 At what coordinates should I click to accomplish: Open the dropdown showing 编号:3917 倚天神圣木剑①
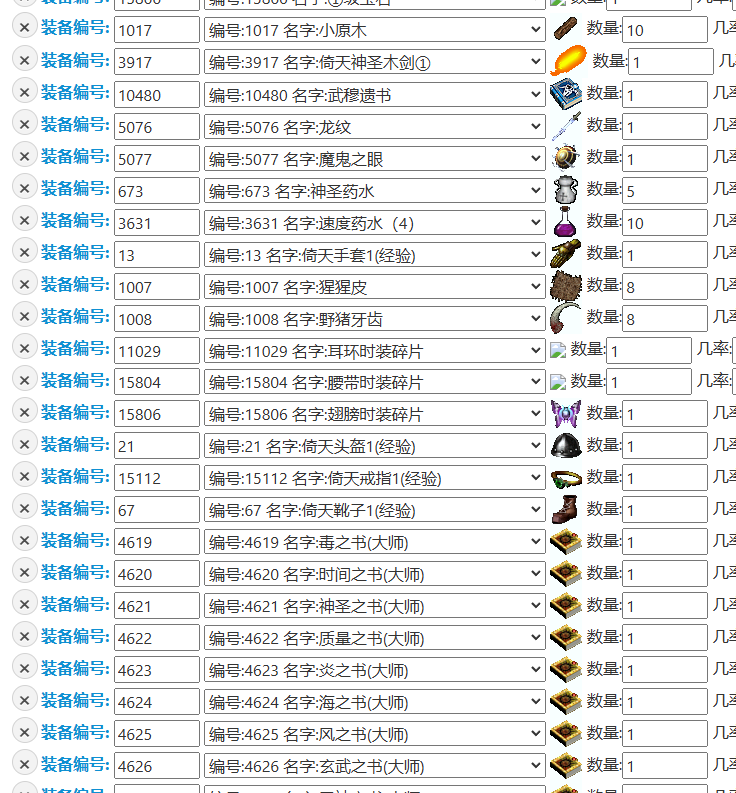click(375, 62)
